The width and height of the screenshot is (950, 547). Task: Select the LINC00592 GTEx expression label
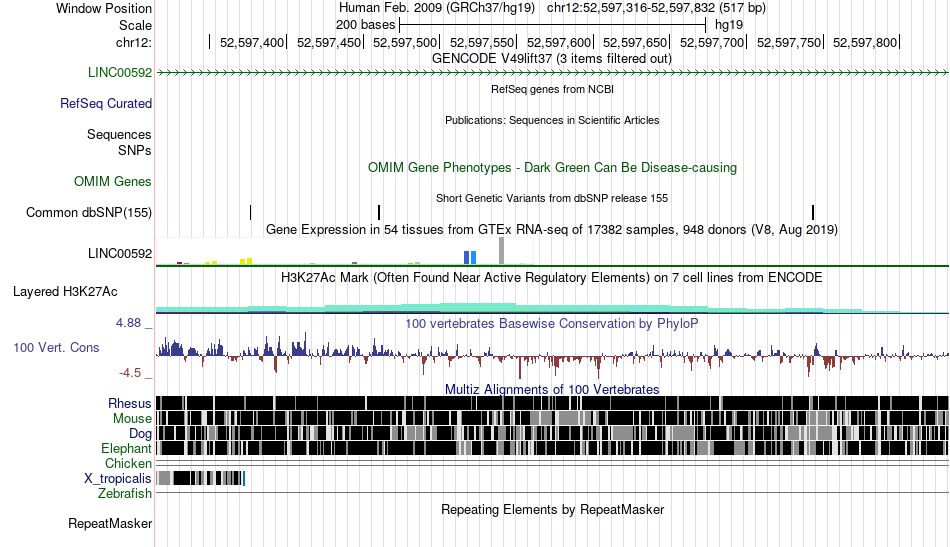tap(119, 253)
